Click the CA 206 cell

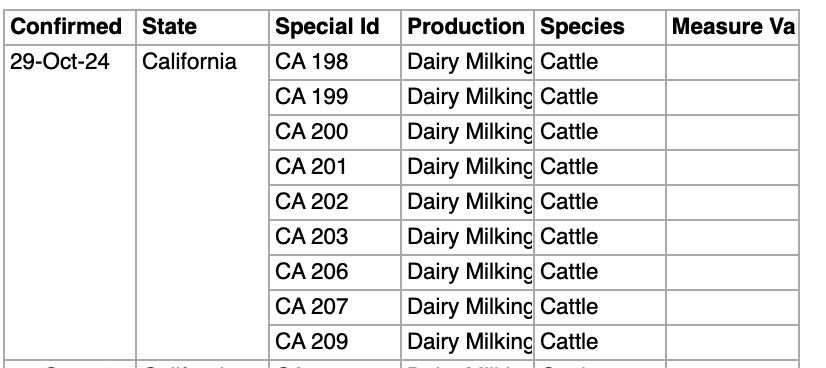(335, 272)
